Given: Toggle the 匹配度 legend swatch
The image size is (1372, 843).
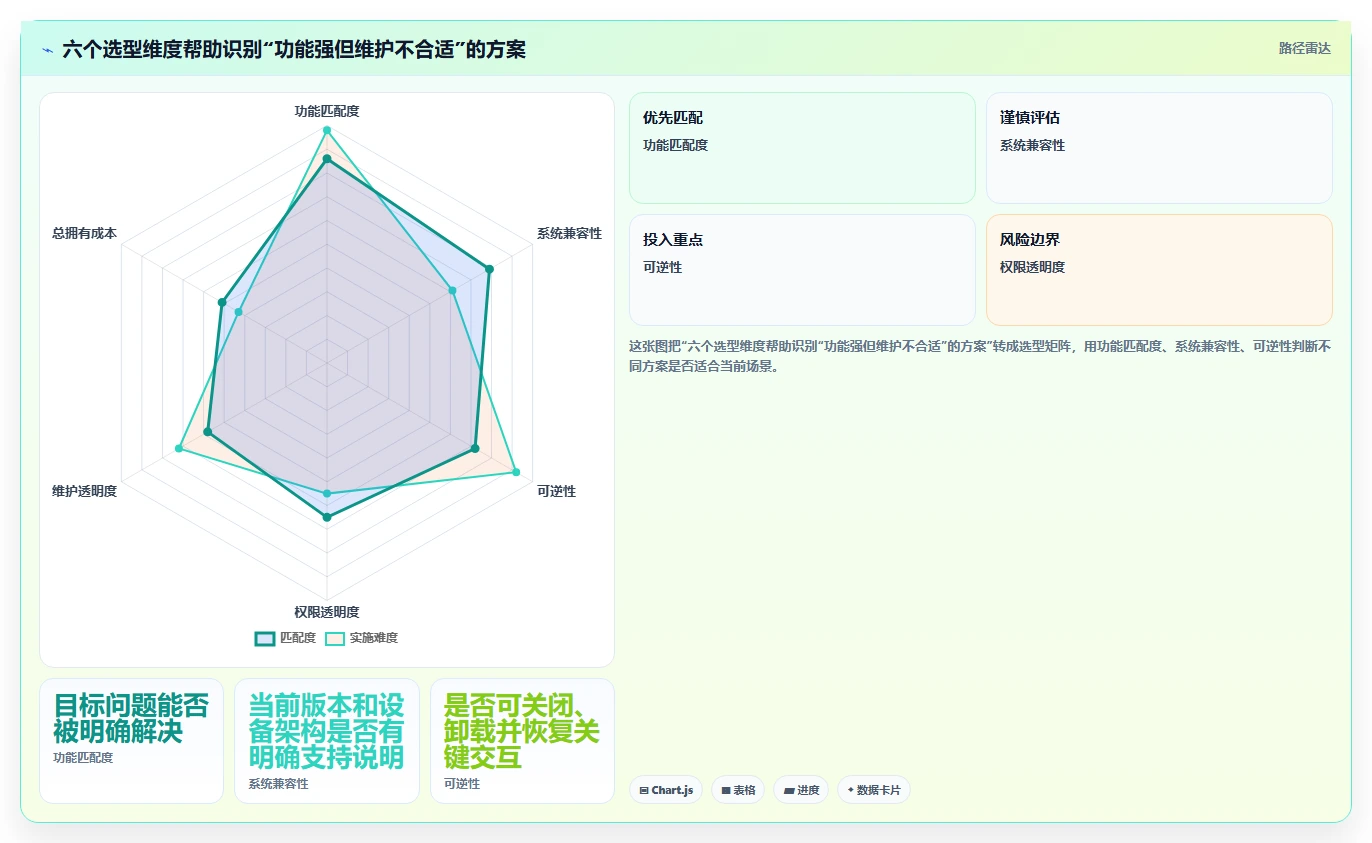Looking at the screenshot, I should tap(265, 638).
